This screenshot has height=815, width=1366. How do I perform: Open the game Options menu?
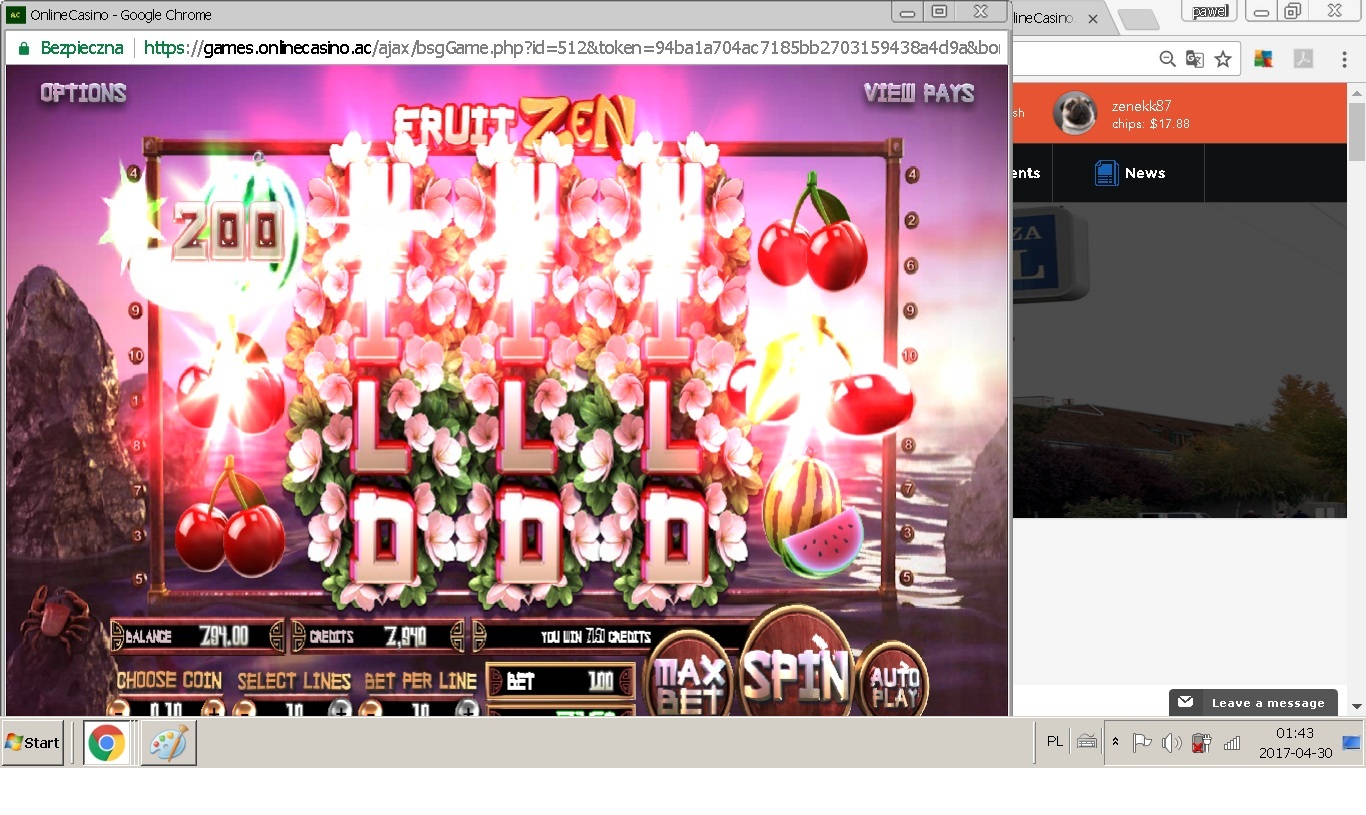(x=83, y=93)
